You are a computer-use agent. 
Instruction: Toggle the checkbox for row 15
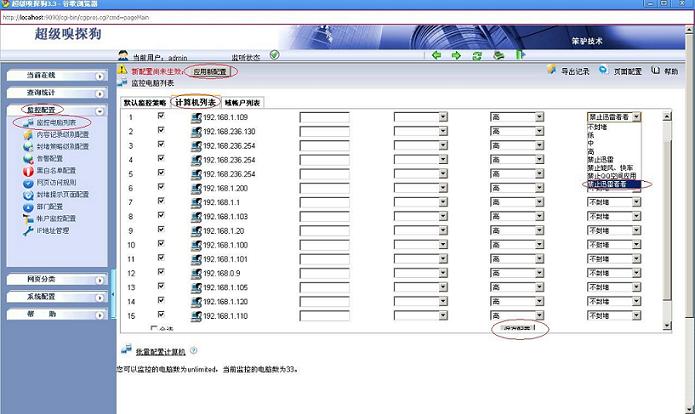click(160, 314)
